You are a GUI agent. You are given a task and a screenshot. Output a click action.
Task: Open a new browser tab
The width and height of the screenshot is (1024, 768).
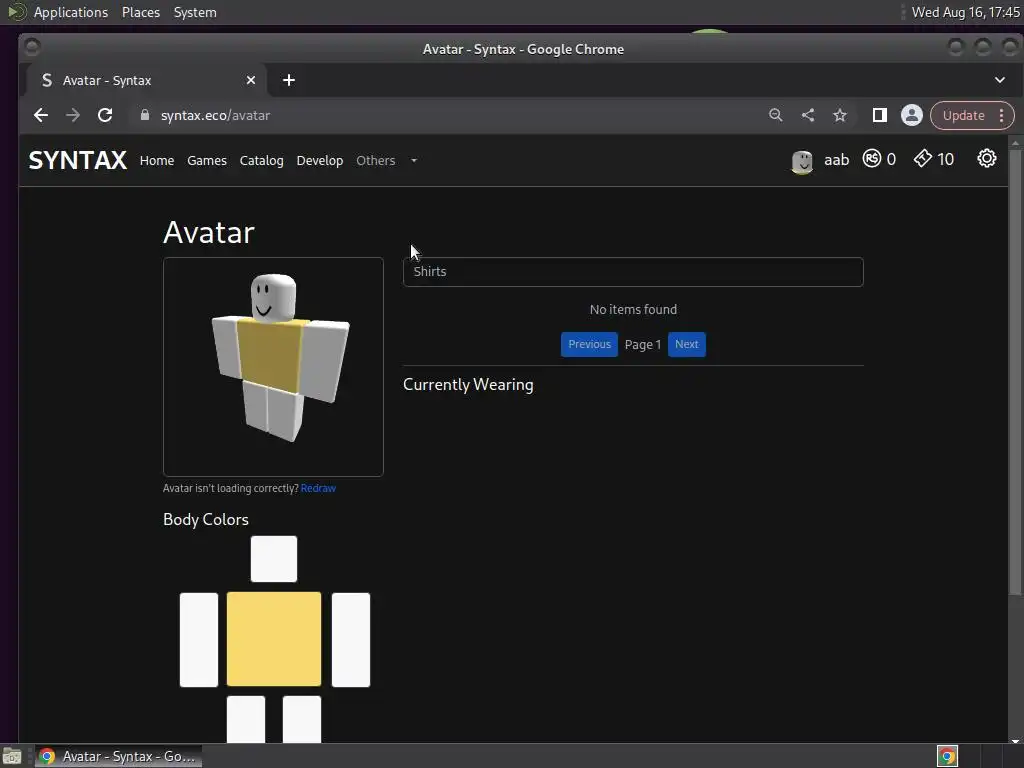[289, 80]
